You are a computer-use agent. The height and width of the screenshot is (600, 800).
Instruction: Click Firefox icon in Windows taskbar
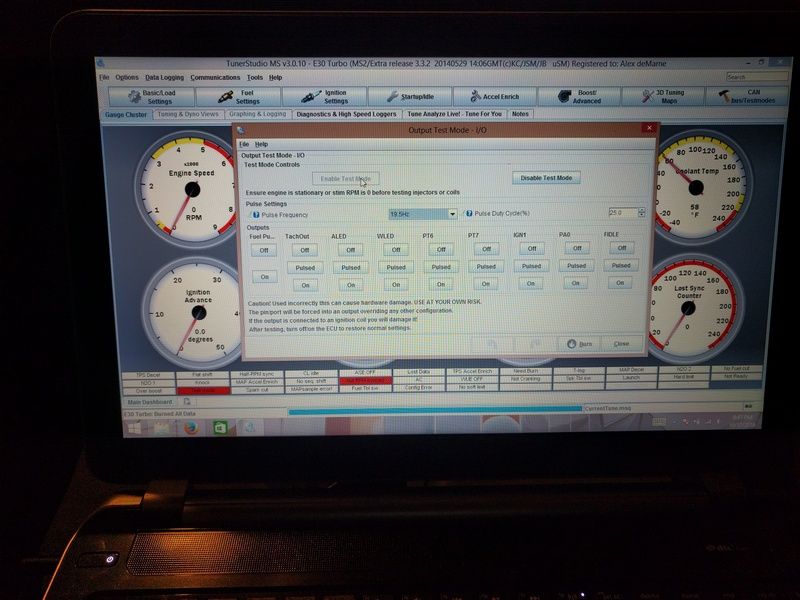pos(189,427)
